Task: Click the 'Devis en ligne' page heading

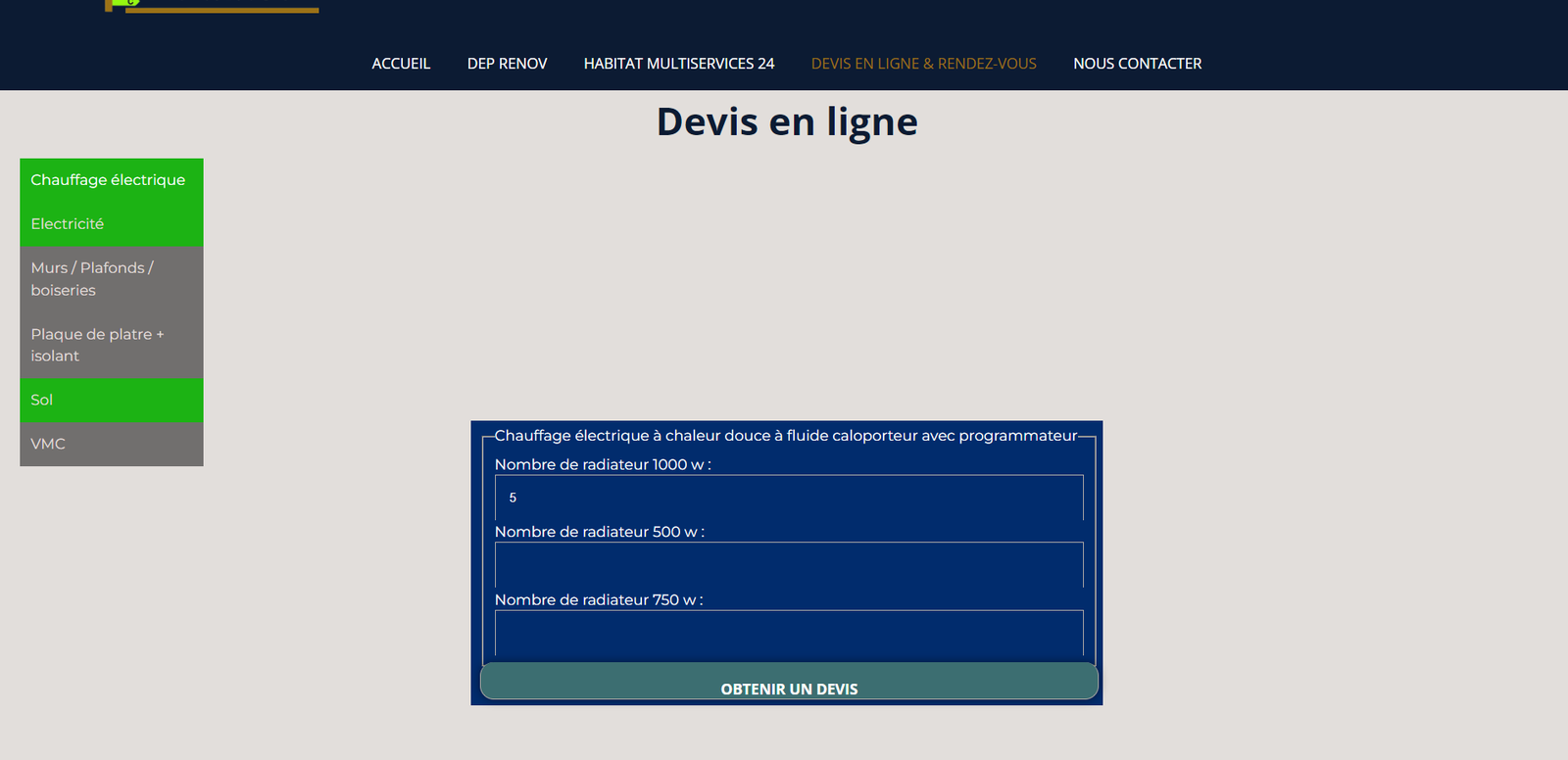Action: (787, 122)
